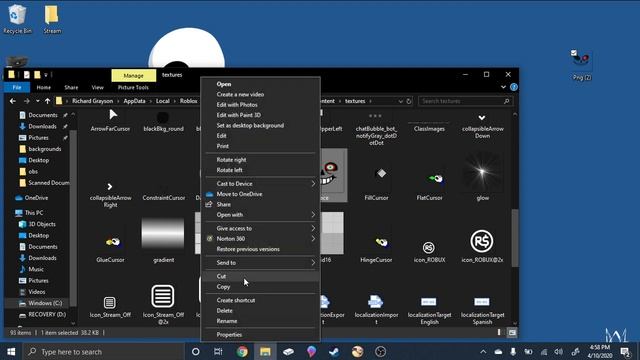Image resolution: width=640 pixels, height=360 pixels.
Task: Open Steam from the taskbar
Action: point(334,351)
